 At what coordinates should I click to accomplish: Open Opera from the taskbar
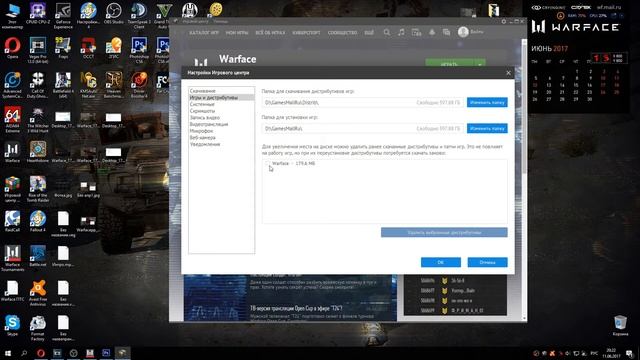[40, 353]
